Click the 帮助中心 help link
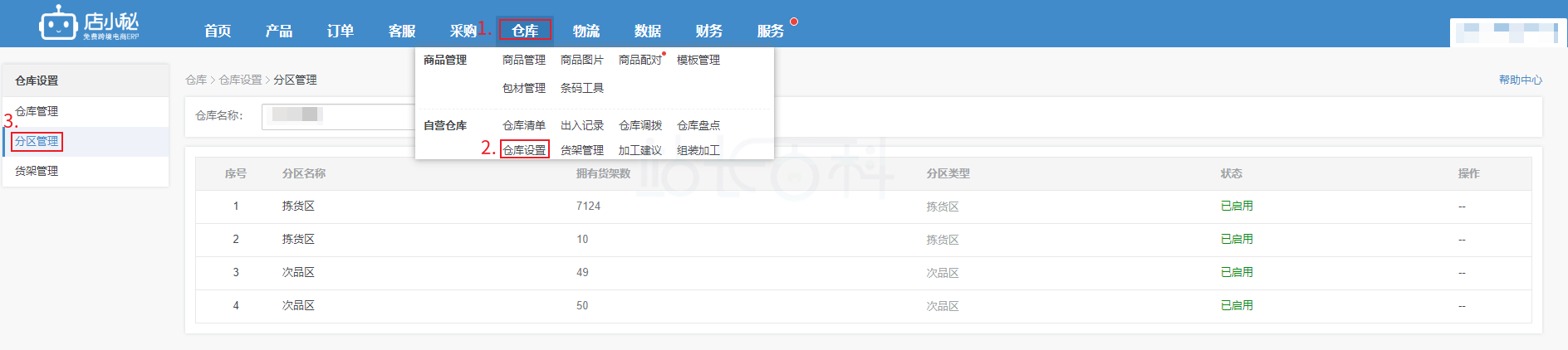Viewport: 1568px width, 350px height. click(1520, 80)
